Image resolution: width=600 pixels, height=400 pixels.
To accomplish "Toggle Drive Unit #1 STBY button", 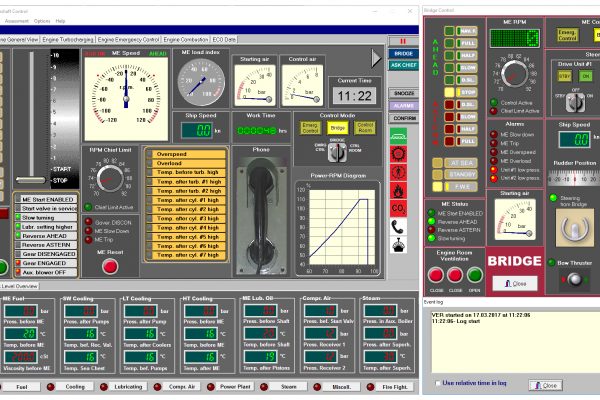I will point(565,76).
